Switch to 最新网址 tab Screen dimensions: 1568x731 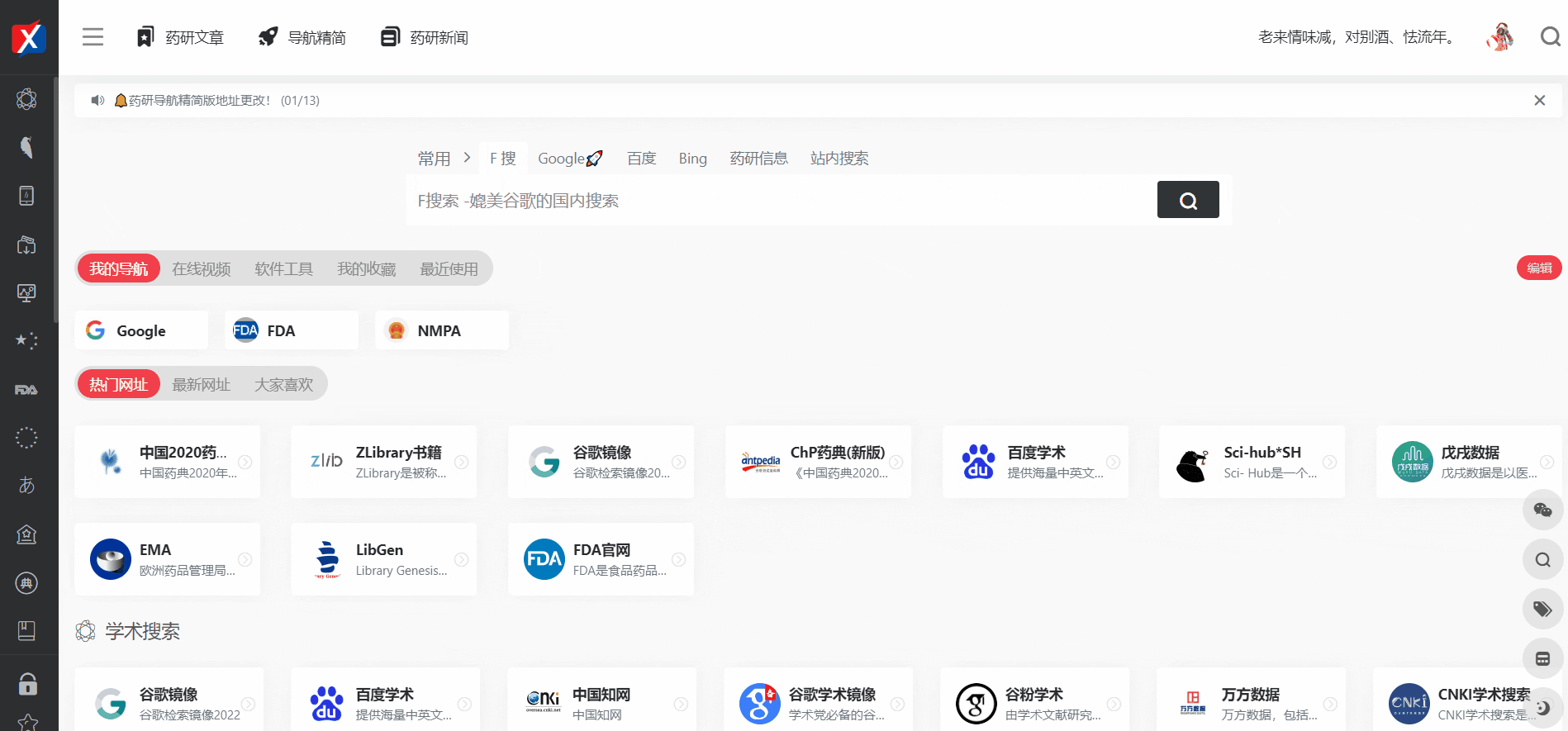coord(201,384)
